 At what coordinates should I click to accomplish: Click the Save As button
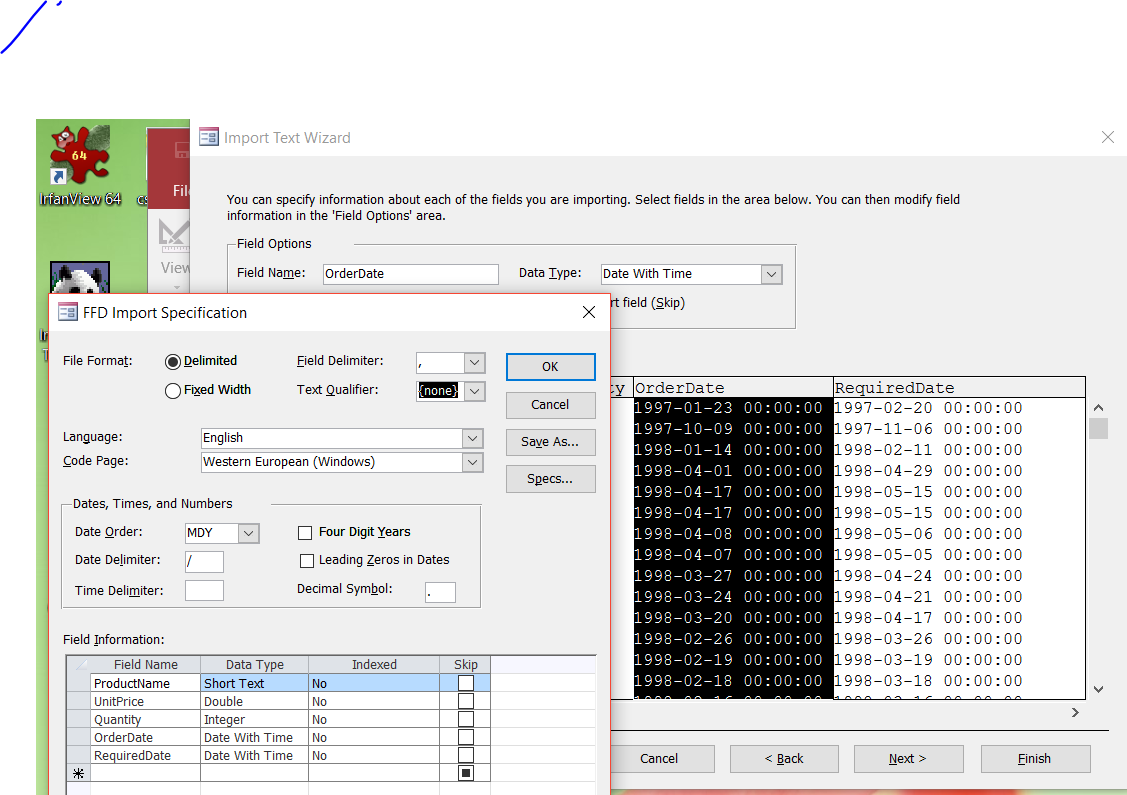550,442
